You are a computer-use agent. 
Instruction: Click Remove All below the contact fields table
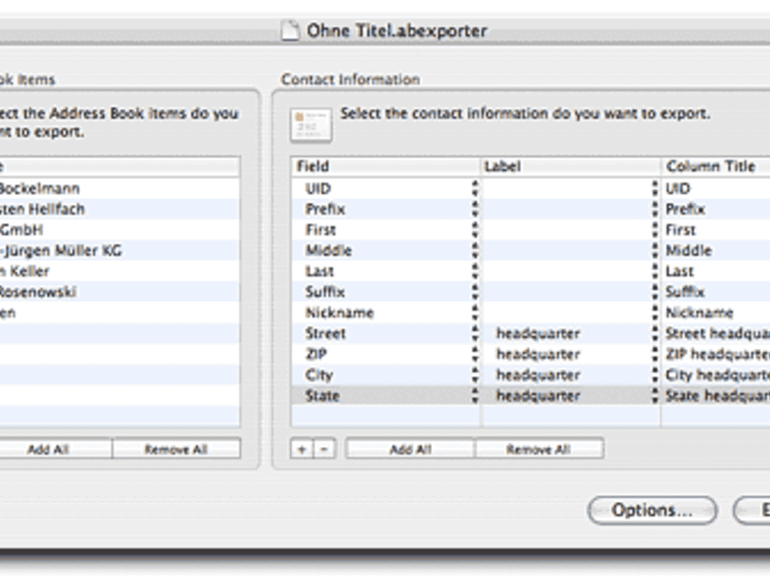(x=538, y=449)
